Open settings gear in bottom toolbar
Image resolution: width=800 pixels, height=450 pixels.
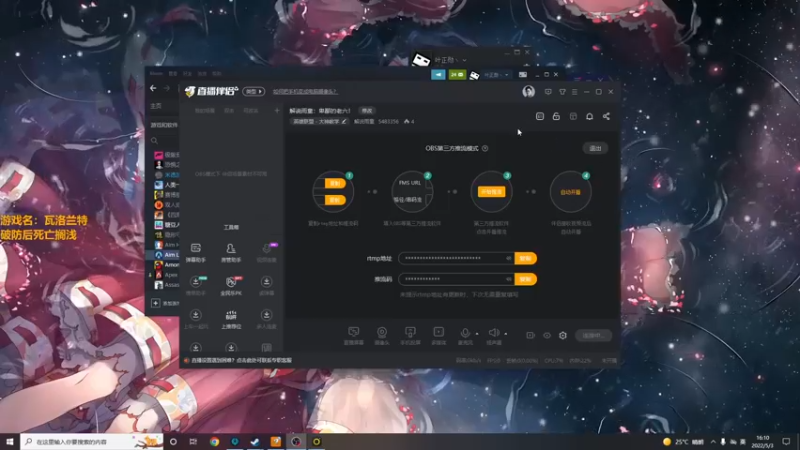click(x=563, y=335)
